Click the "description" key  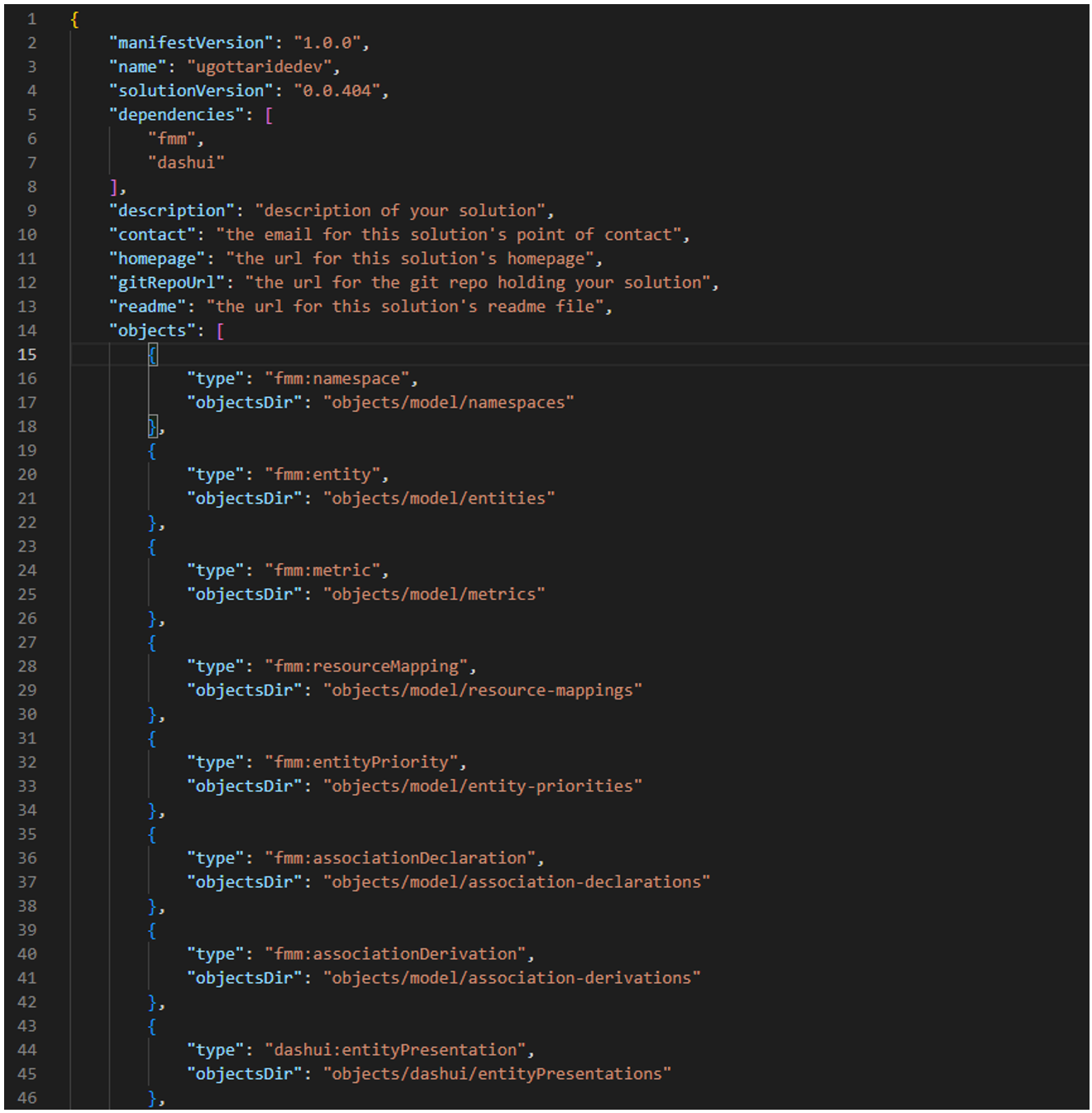(171, 211)
